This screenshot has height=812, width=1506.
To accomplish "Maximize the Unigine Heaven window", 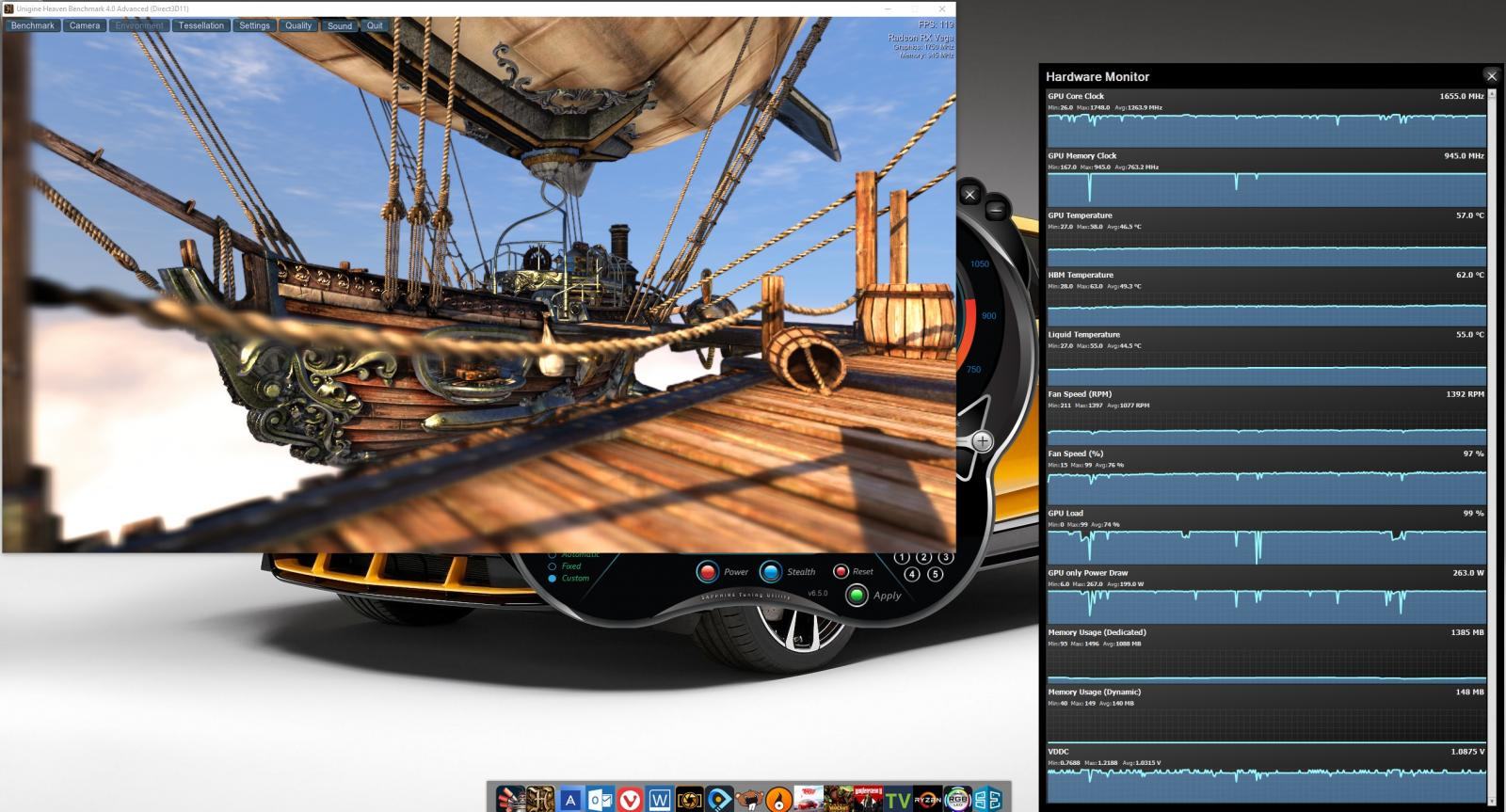I will (915, 8).
